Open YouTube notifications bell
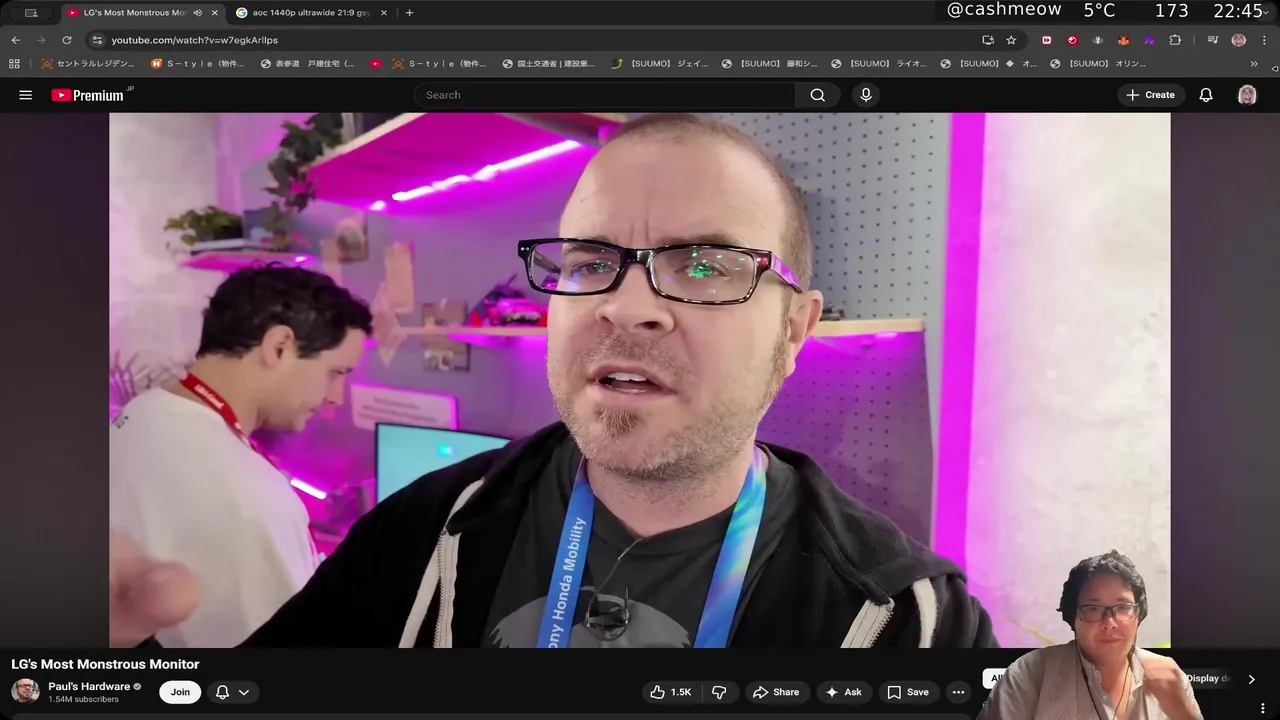Viewport: 1280px width, 720px height. point(1206,95)
